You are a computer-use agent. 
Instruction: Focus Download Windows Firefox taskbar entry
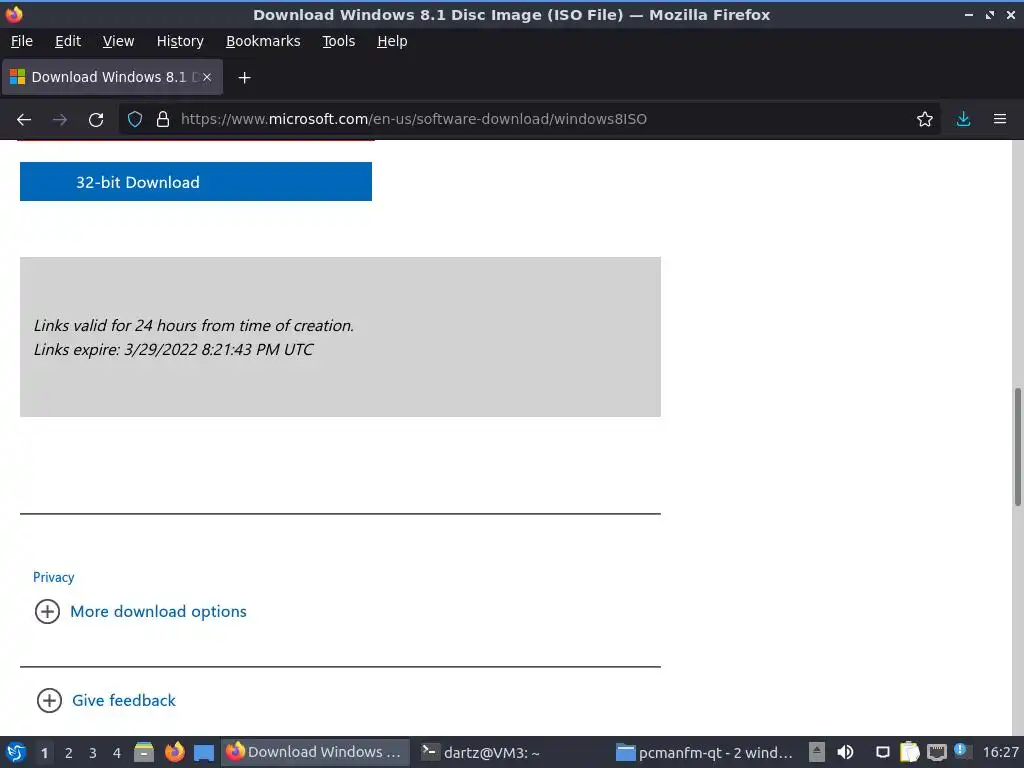[x=315, y=752]
